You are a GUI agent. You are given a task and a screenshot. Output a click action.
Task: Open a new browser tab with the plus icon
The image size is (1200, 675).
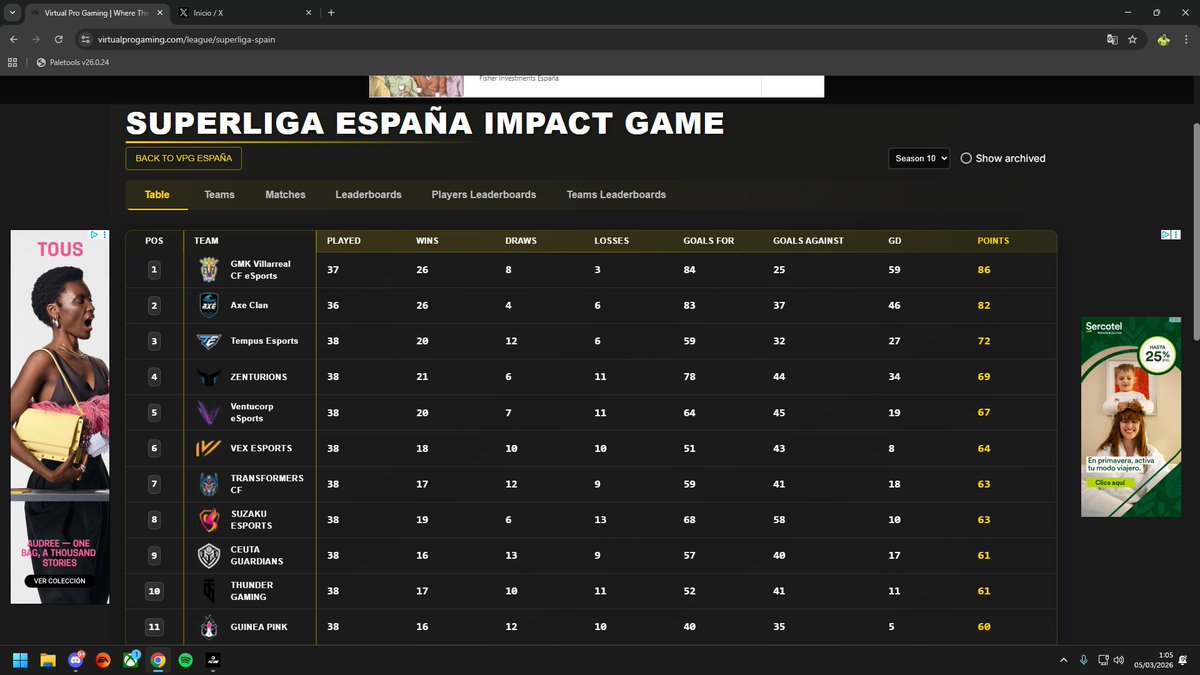pos(331,13)
